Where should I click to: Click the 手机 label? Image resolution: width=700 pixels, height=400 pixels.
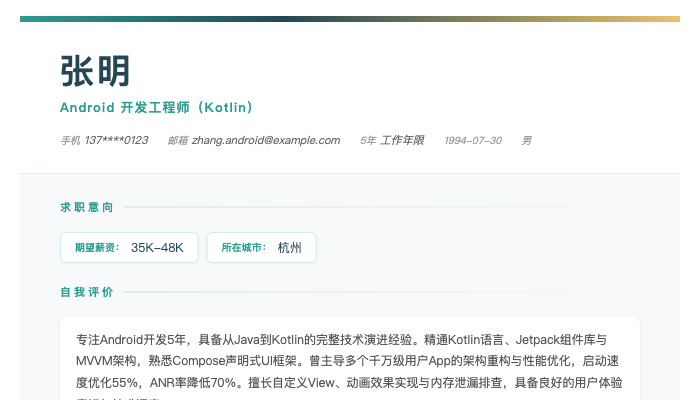[x=71, y=141]
